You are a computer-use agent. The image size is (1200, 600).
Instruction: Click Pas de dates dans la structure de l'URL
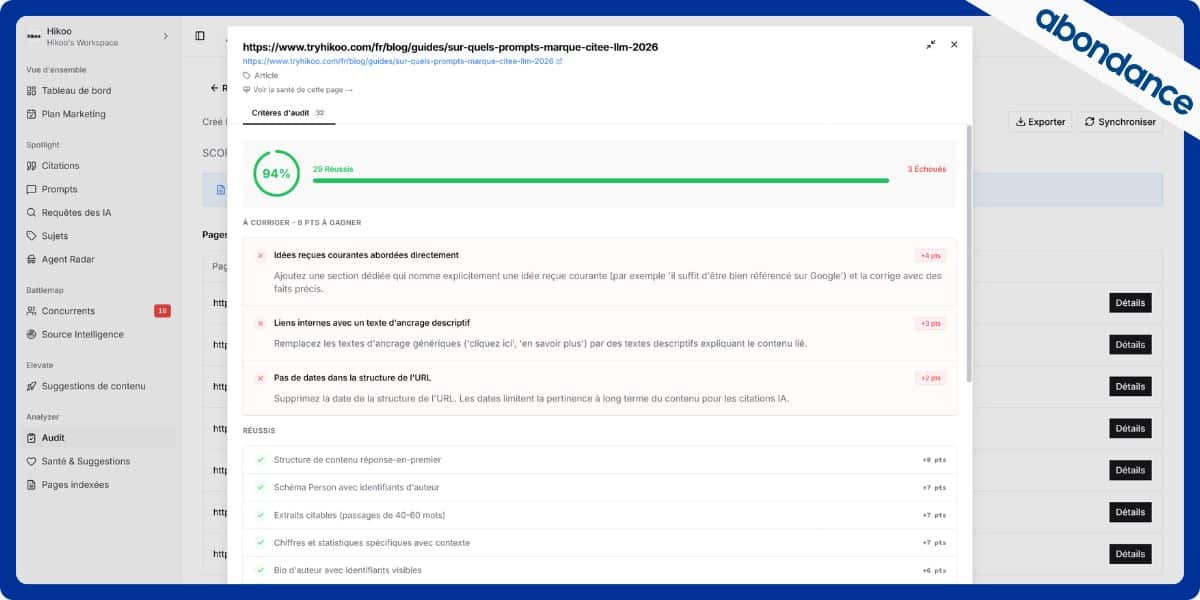click(x=352, y=378)
